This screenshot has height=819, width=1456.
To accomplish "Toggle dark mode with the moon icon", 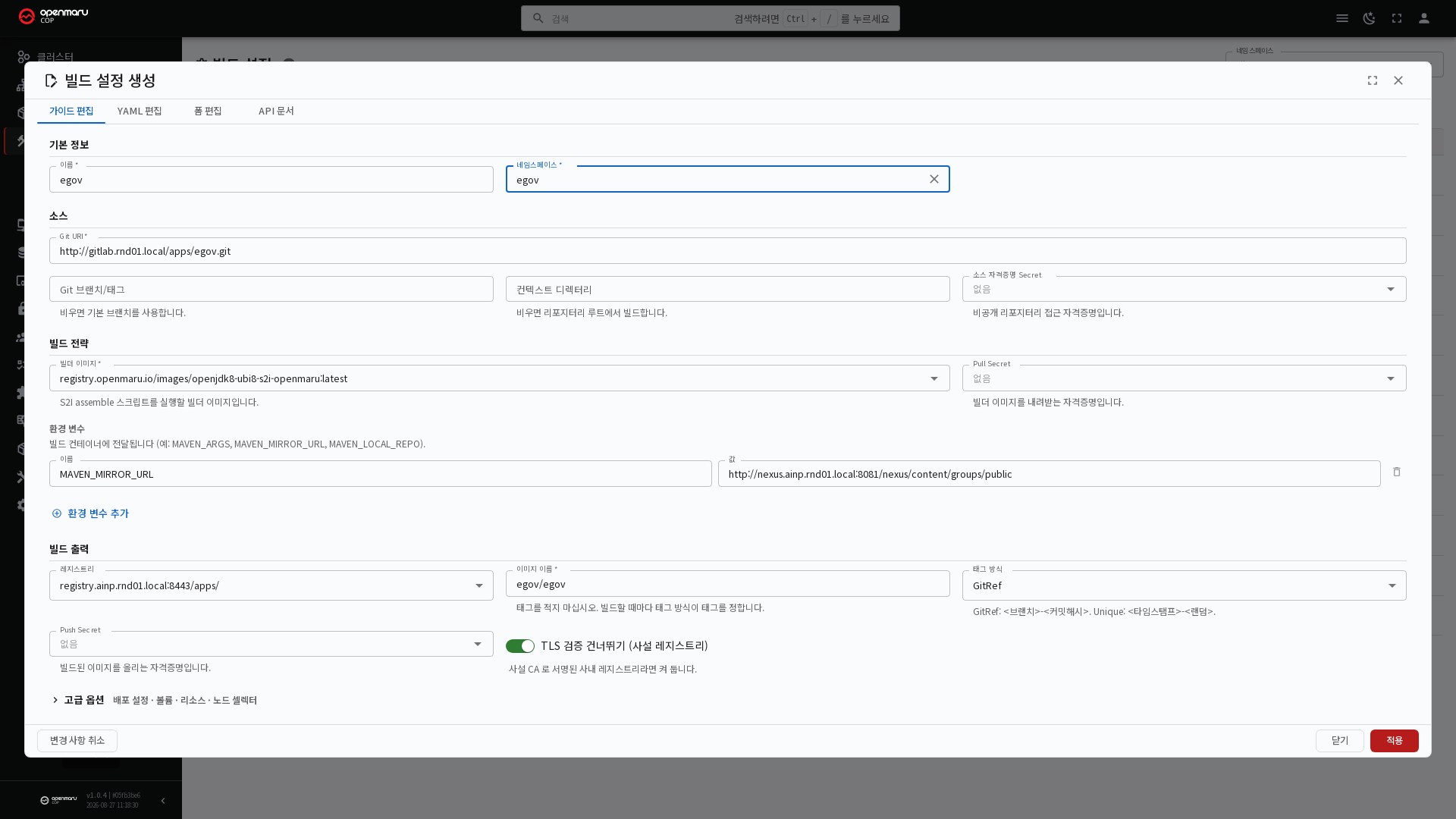I will tap(1370, 18).
